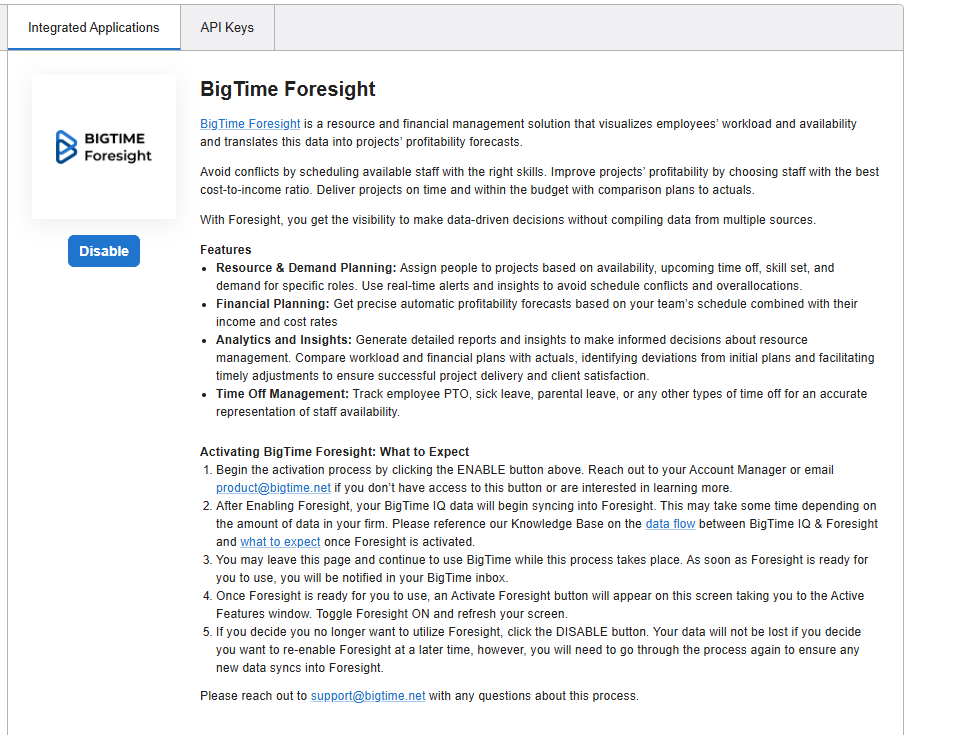Click the BigTime Foresight page heading

click(x=288, y=89)
